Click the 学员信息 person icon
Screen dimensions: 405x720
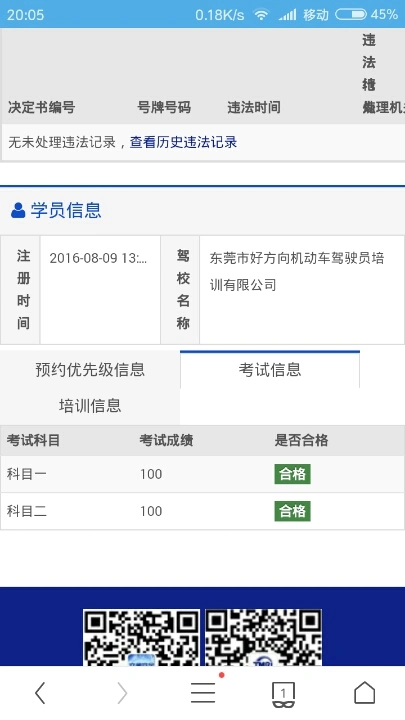click(18, 210)
